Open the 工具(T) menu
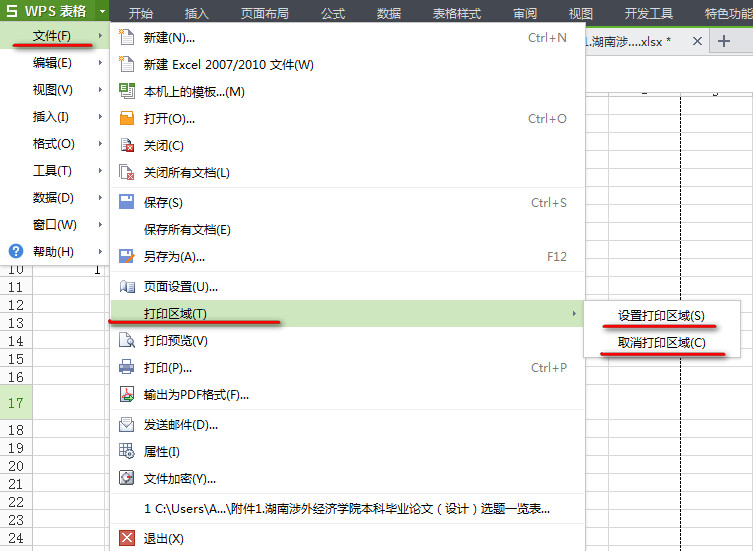Screen dimensions: 753x551 pyautogui.click(x=54, y=171)
